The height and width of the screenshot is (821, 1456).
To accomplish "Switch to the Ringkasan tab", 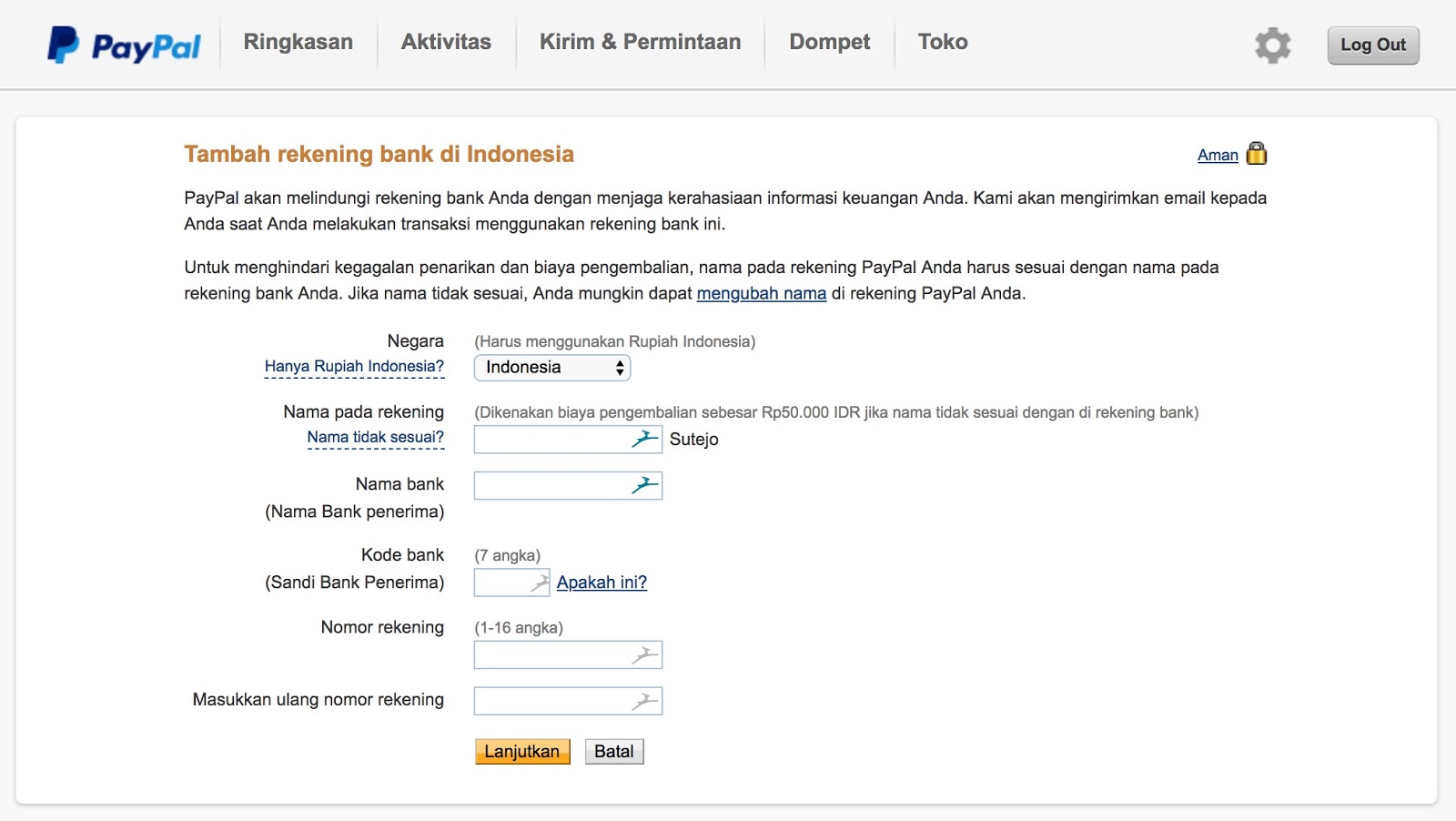I will click(298, 42).
